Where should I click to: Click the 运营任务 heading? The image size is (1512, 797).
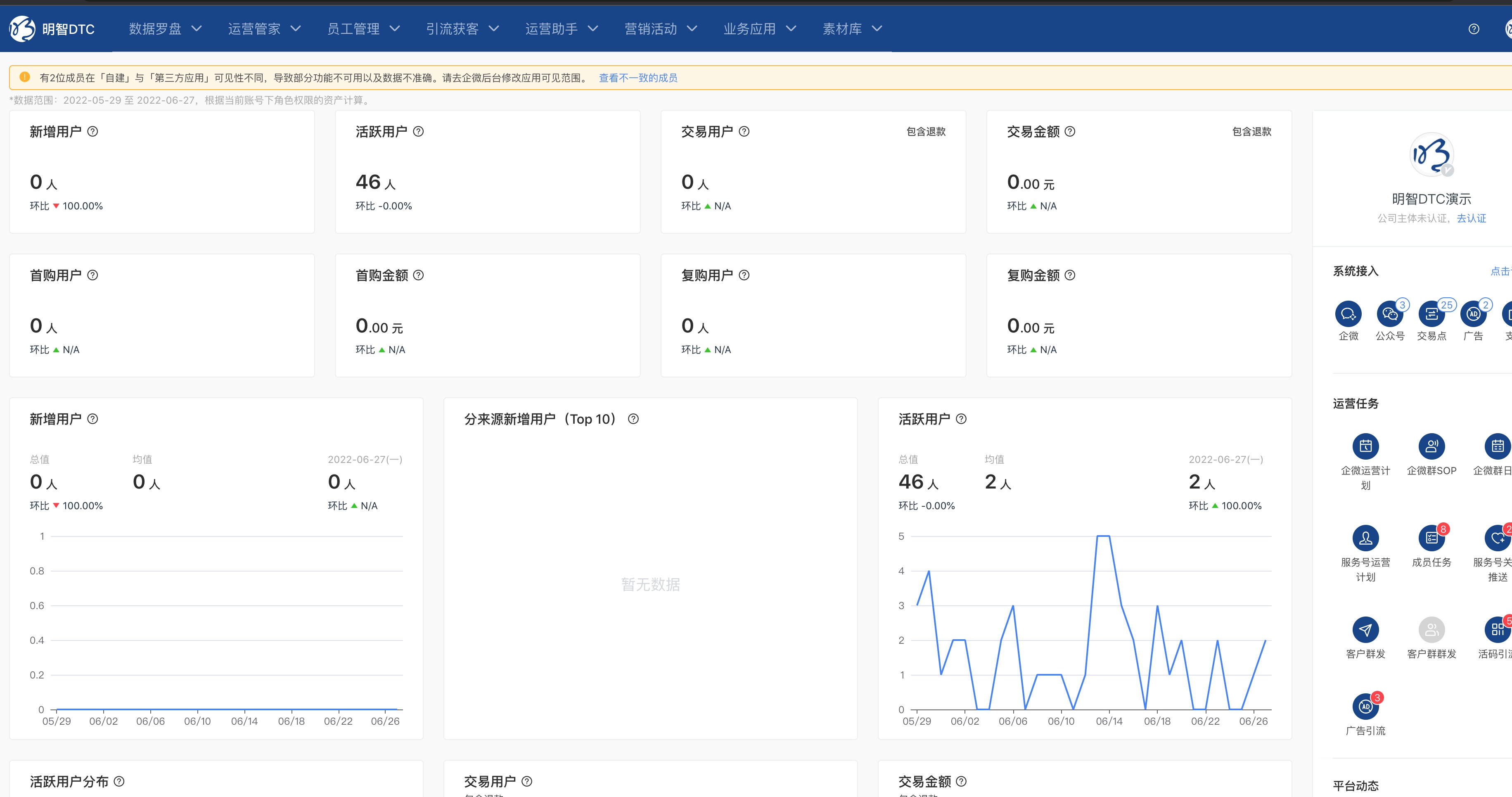pyautogui.click(x=1356, y=404)
